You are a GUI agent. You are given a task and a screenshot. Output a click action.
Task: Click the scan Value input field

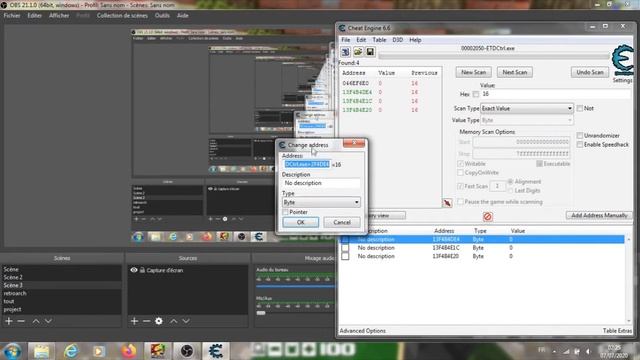point(555,94)
